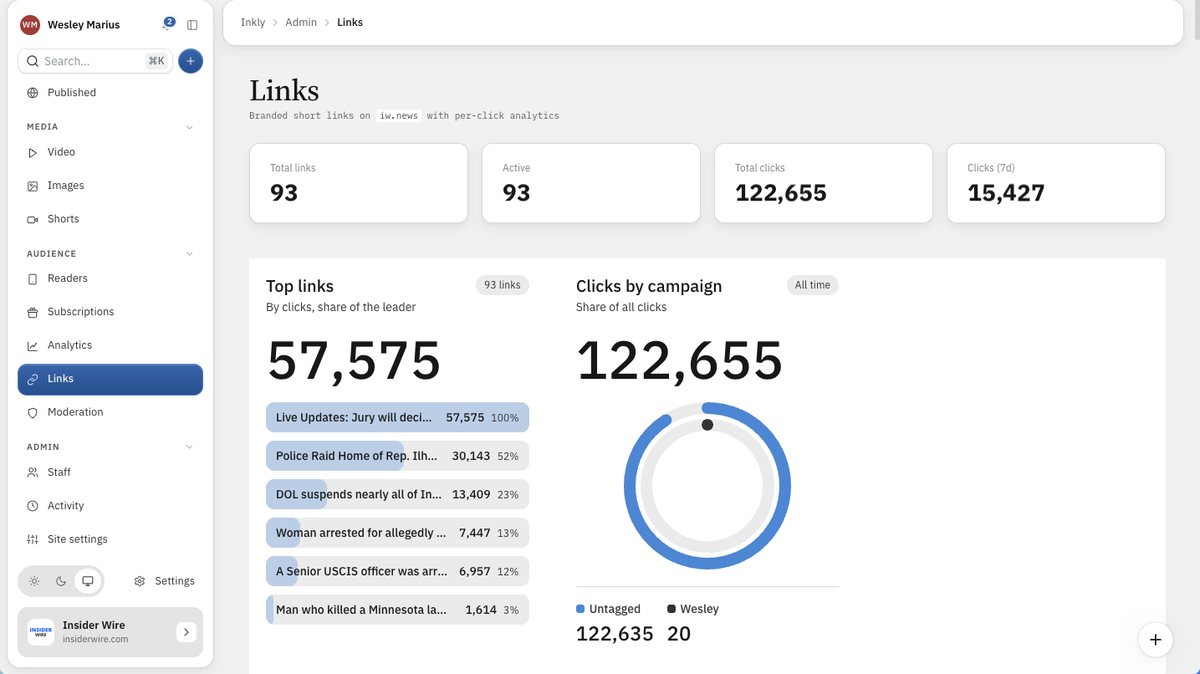Open Activity page

click(110, 506)
